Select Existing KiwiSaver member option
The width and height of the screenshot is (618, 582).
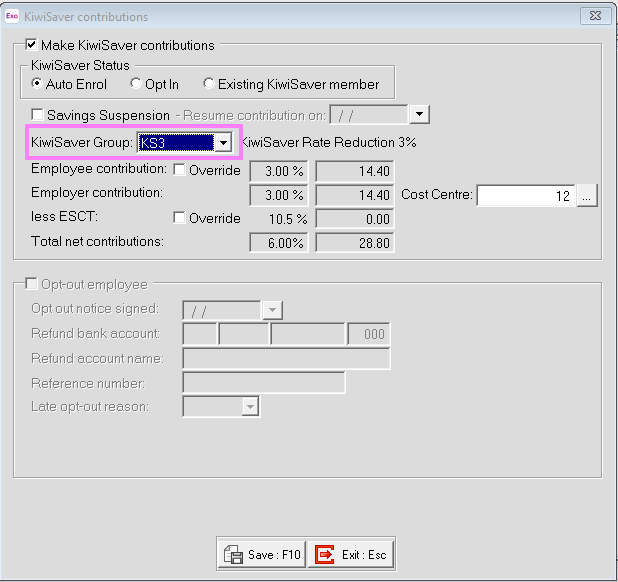click(208, 83)
